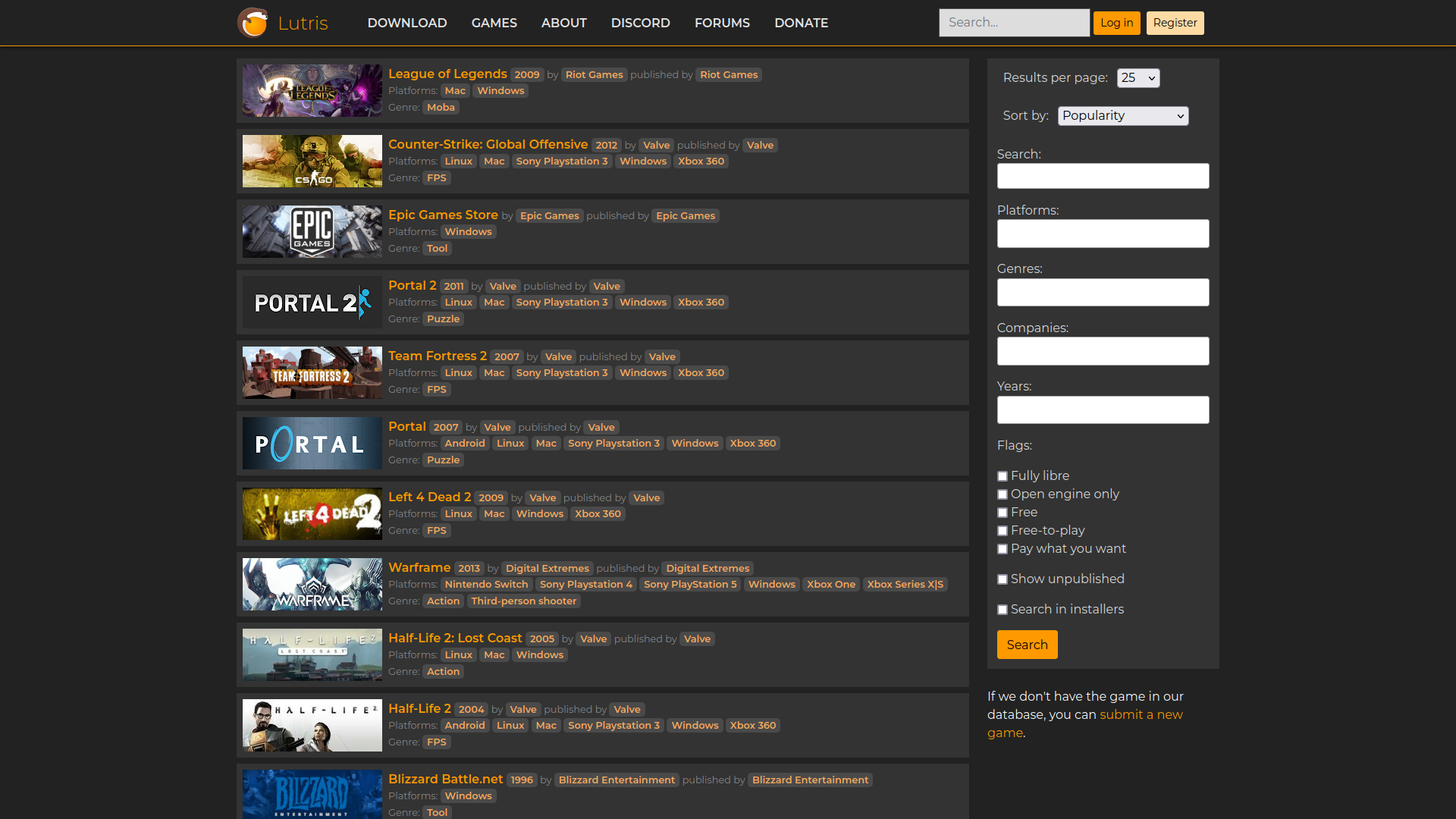Open the League of Legends cover thumbnail
Screen dimensions: 1456x819
click(312, 90)
